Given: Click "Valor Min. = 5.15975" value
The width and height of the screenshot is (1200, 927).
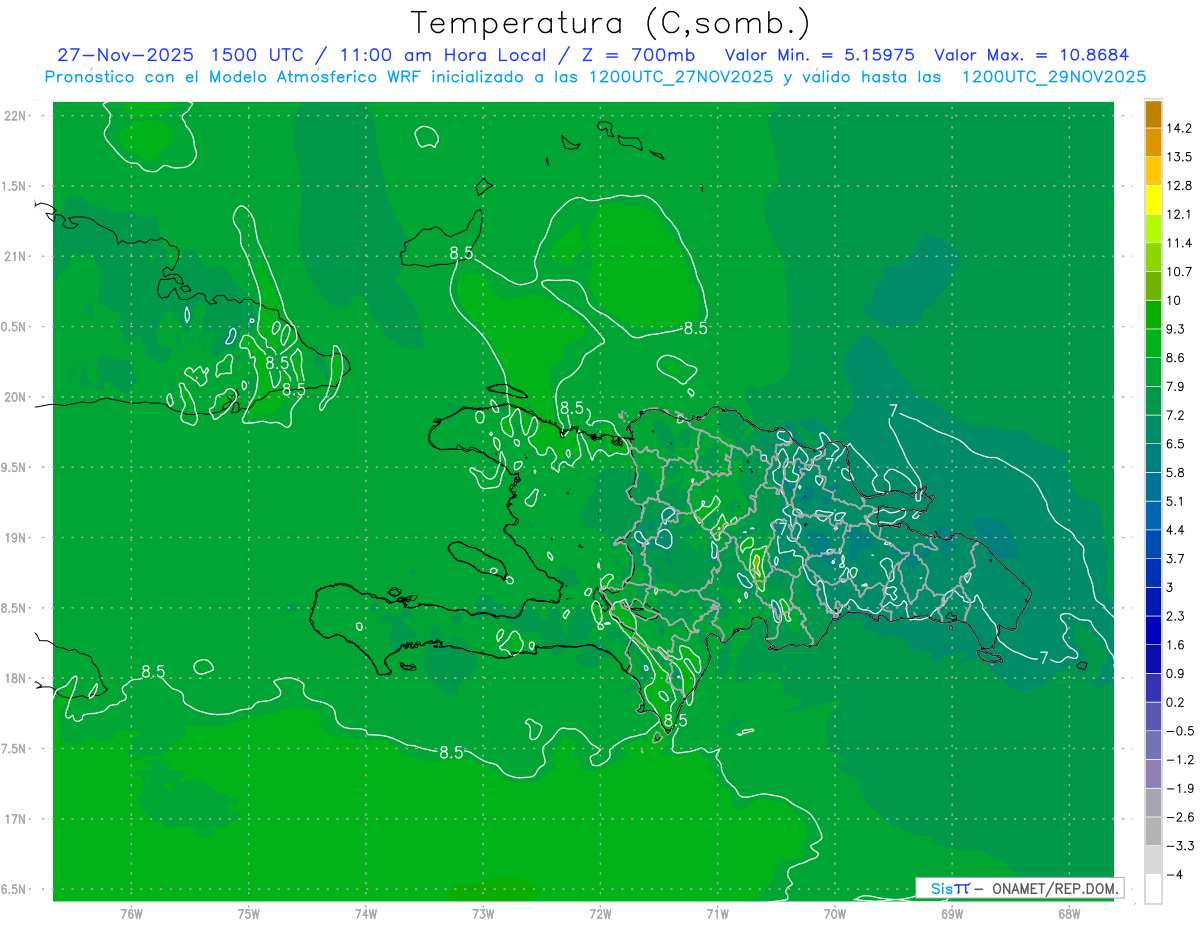Looking at the screenshot, I should tap(819, 55).
